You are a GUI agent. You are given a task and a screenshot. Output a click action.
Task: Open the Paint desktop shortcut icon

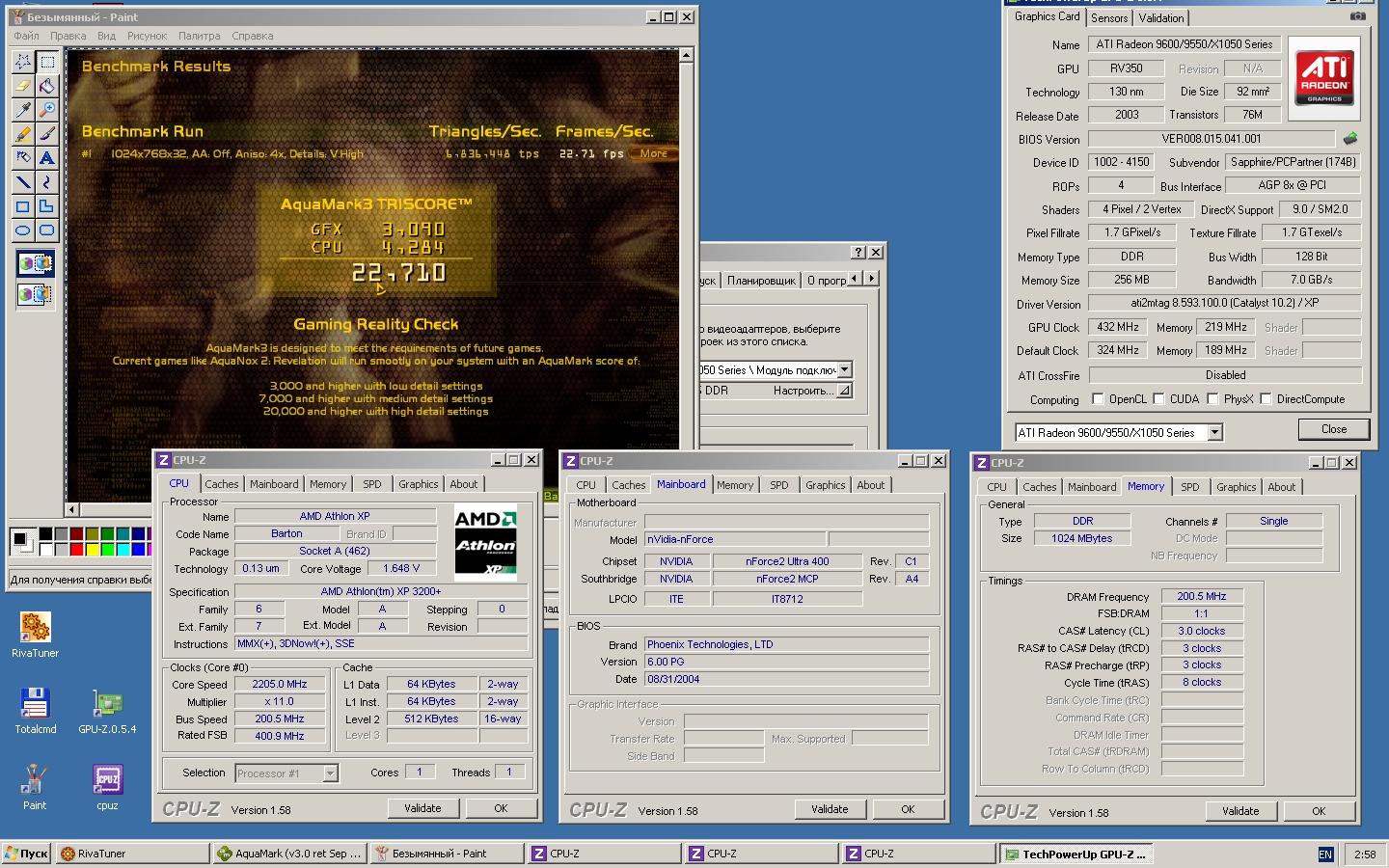pos(35,787)
